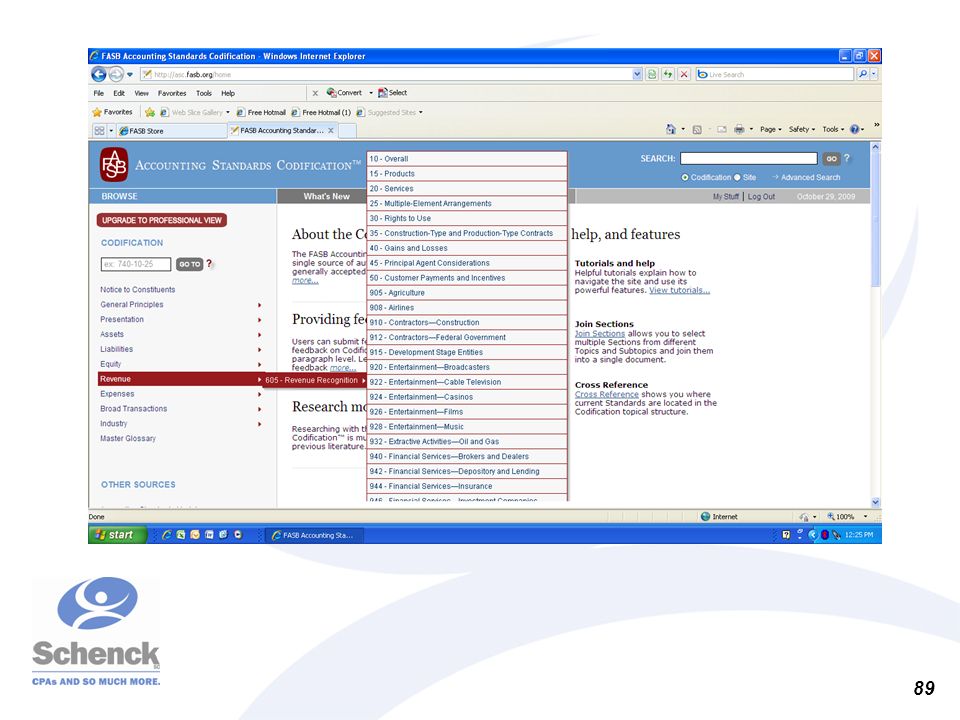
Task: Open the IE Help question icon
Action: pos(854,129)
